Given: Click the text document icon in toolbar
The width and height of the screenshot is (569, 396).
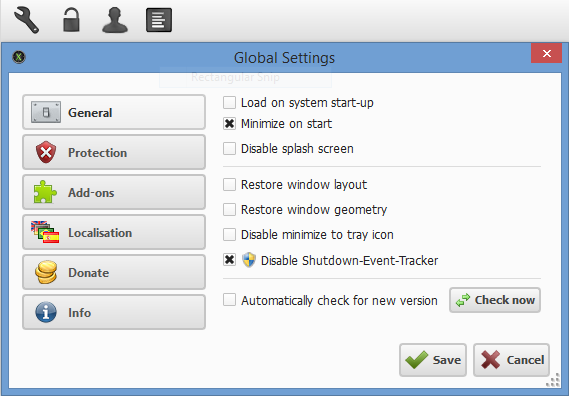Looking at the screenshot, I should 159,21.
